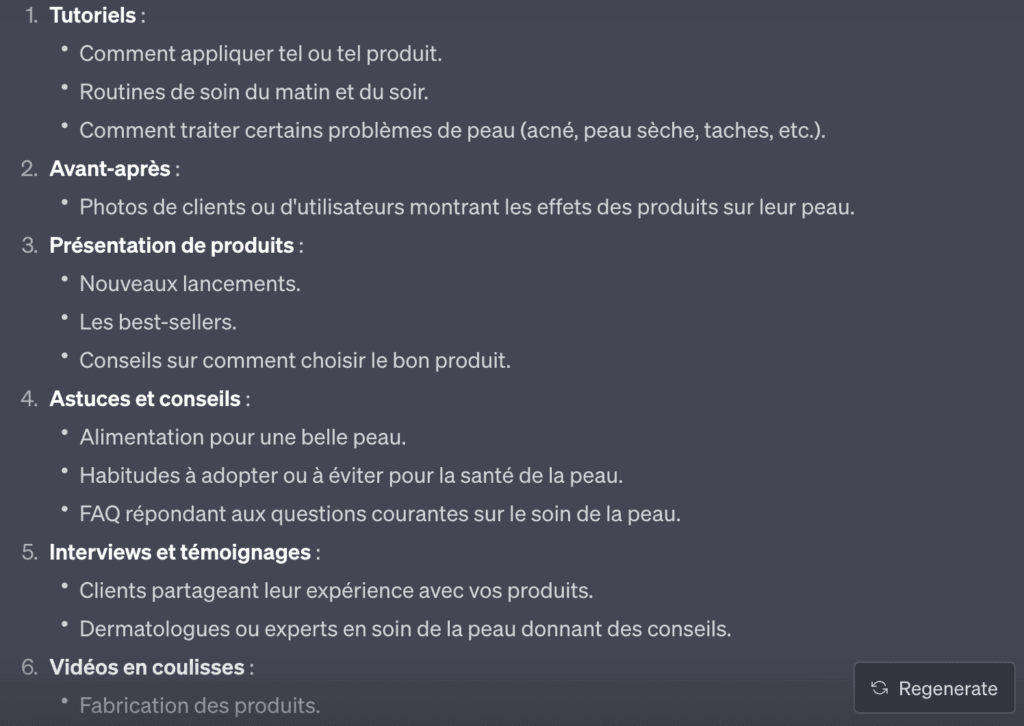The width and height of the screenshot is (1024, 726).
Task: Click "Clients partageant leur expérience" bullet
Action: pos(336,591)
